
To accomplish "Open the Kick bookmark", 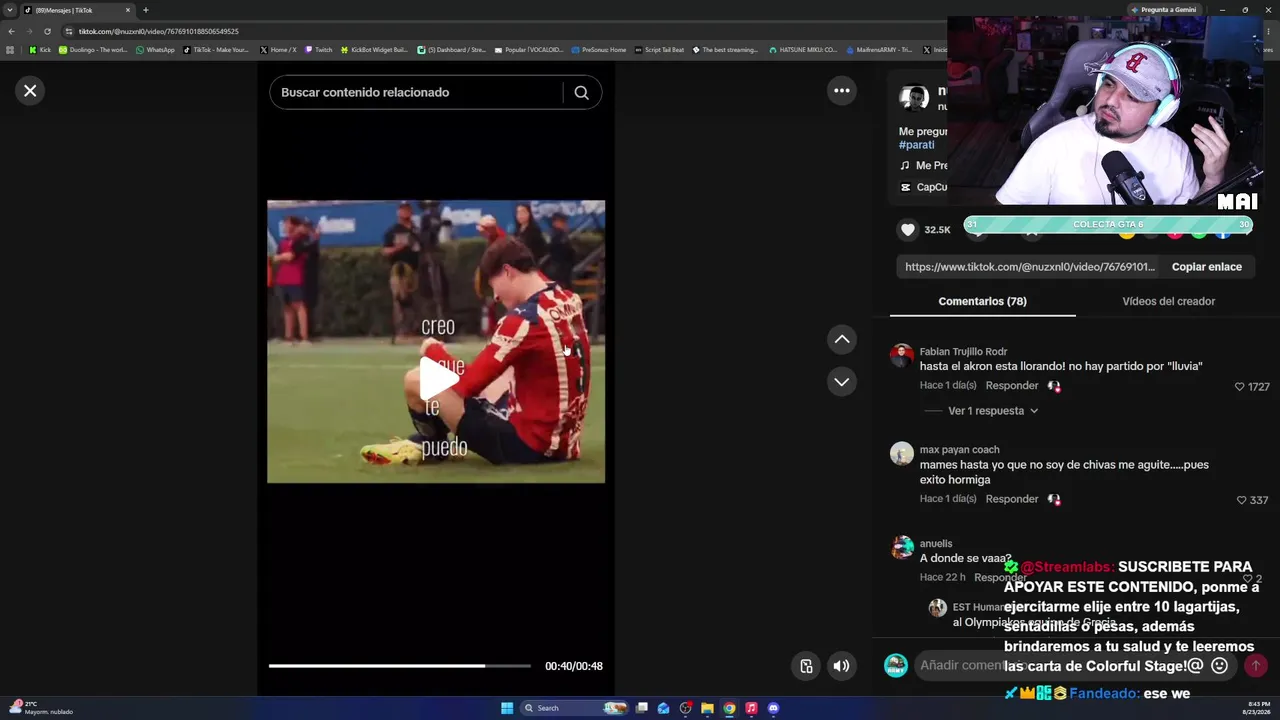I will pos(40,50).
